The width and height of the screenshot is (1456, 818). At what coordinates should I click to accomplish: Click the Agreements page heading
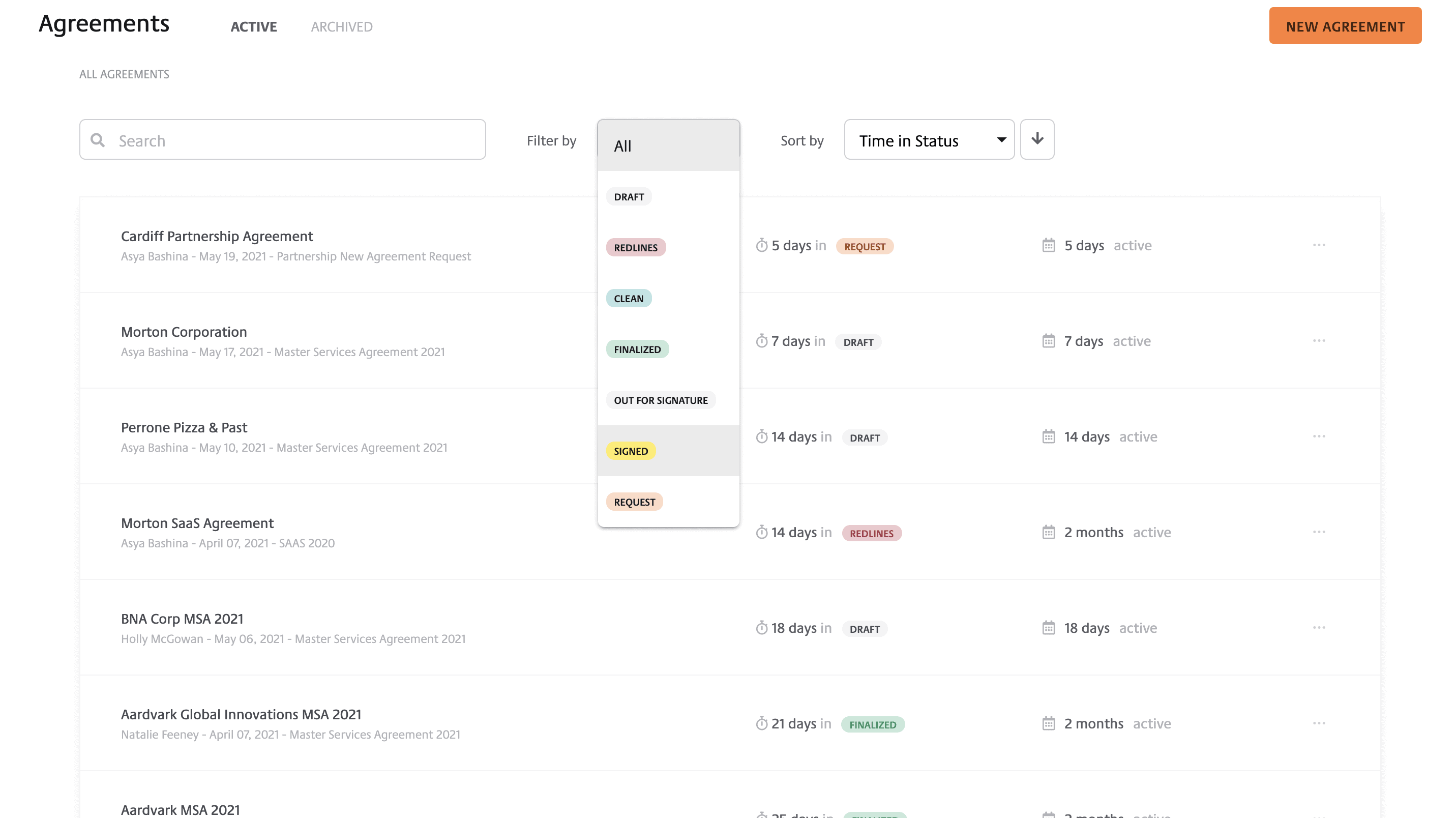[x=104, y=23]
